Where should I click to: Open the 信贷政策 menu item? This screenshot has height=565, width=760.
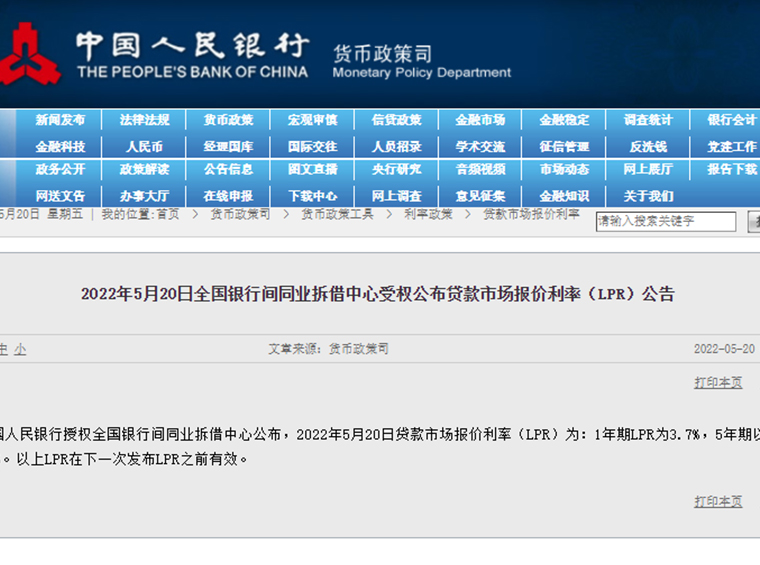coord(396,120)
